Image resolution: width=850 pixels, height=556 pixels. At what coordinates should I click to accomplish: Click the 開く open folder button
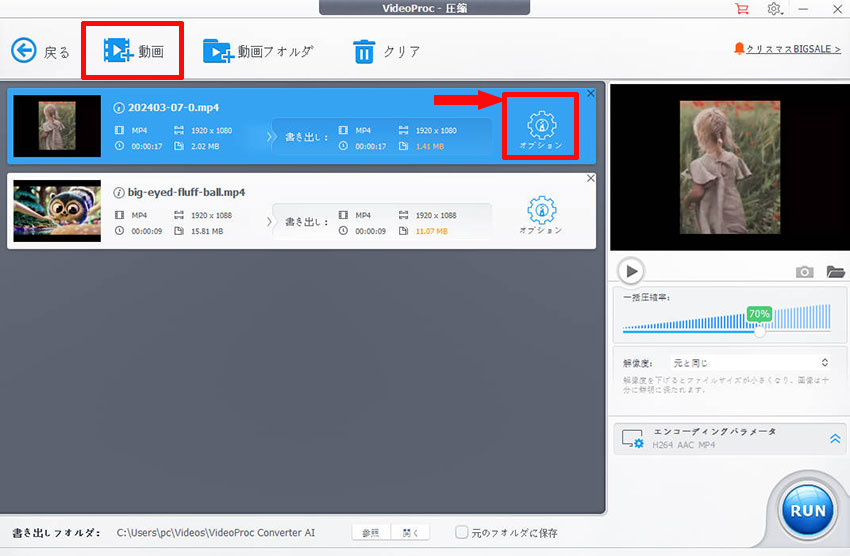(410, 533)
